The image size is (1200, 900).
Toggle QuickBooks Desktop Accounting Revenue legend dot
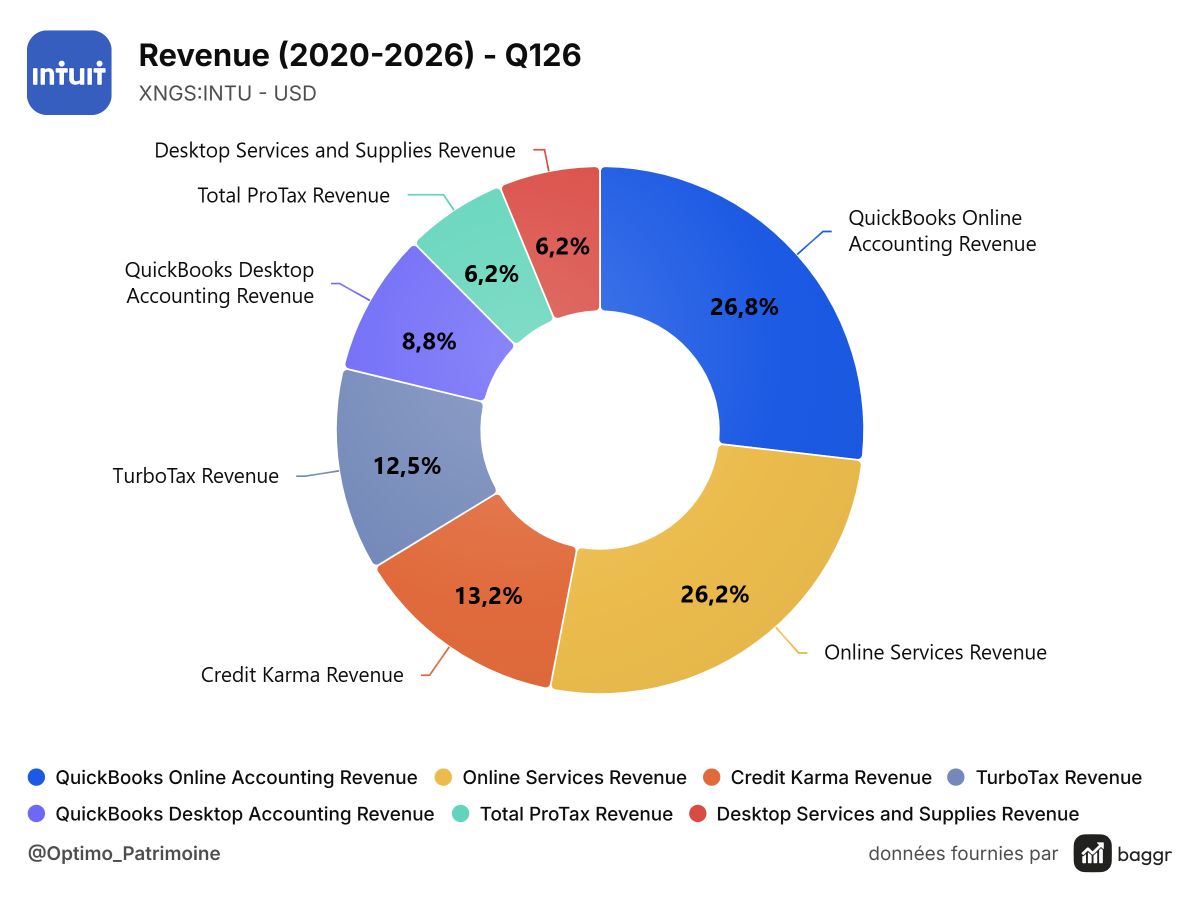pos(37,814)
